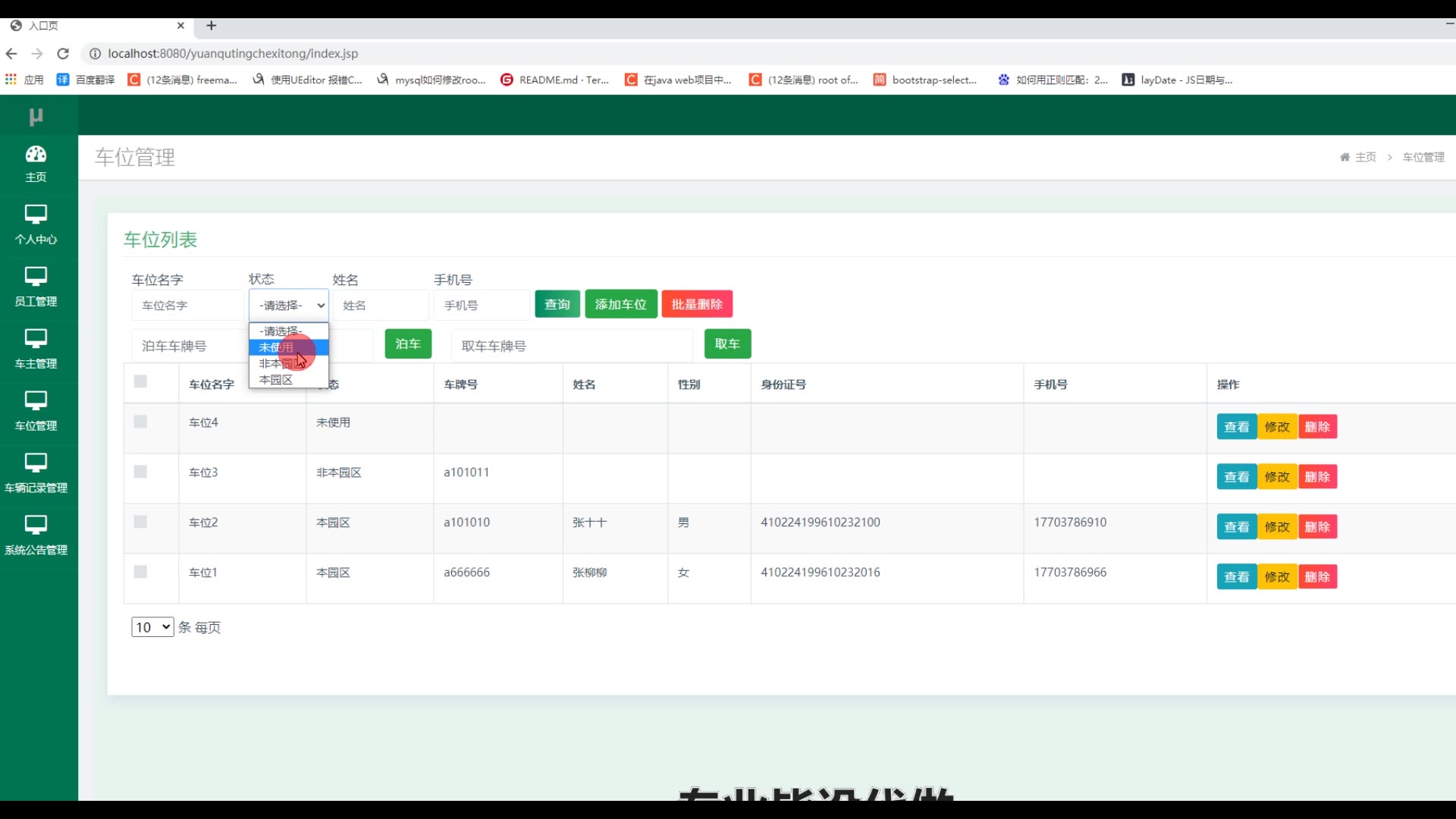The width and height of the screenshot is (1456, 819).
Task: Choose 本园区 from the status list
Action: click(x=276, y=380)
